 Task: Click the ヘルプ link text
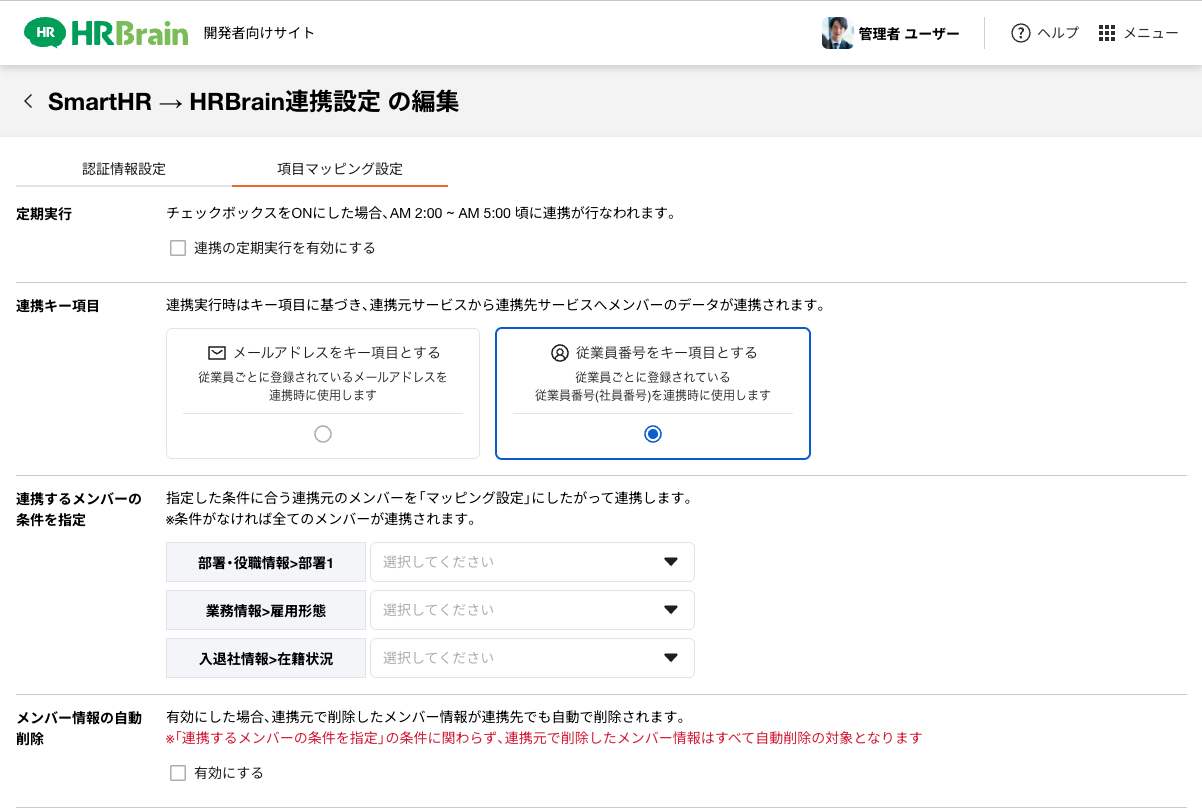tap(1058, 33)
